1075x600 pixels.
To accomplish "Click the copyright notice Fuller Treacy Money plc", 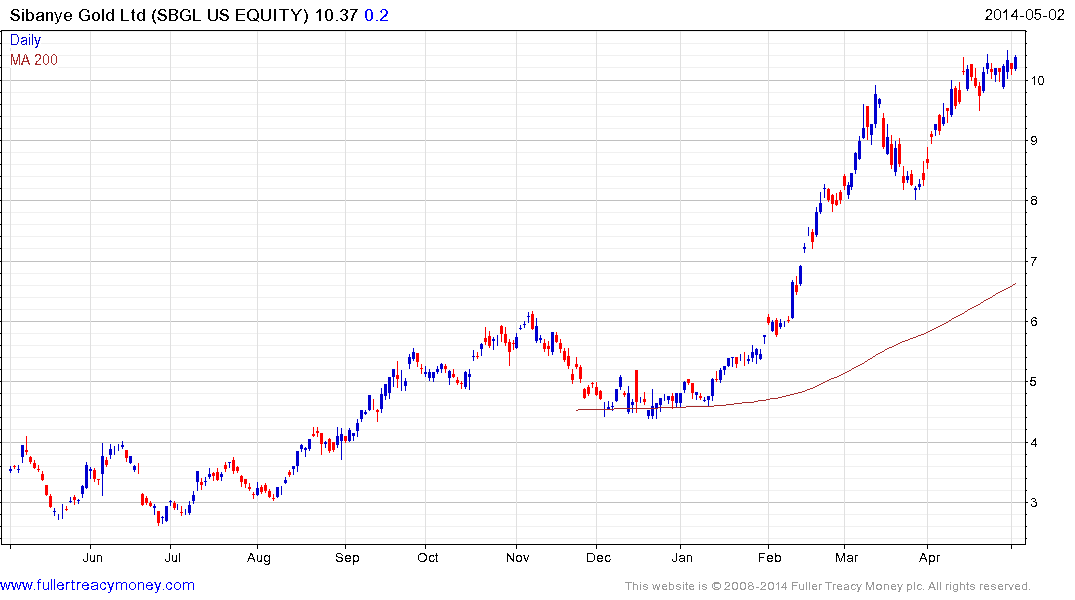I will [828, 586].
